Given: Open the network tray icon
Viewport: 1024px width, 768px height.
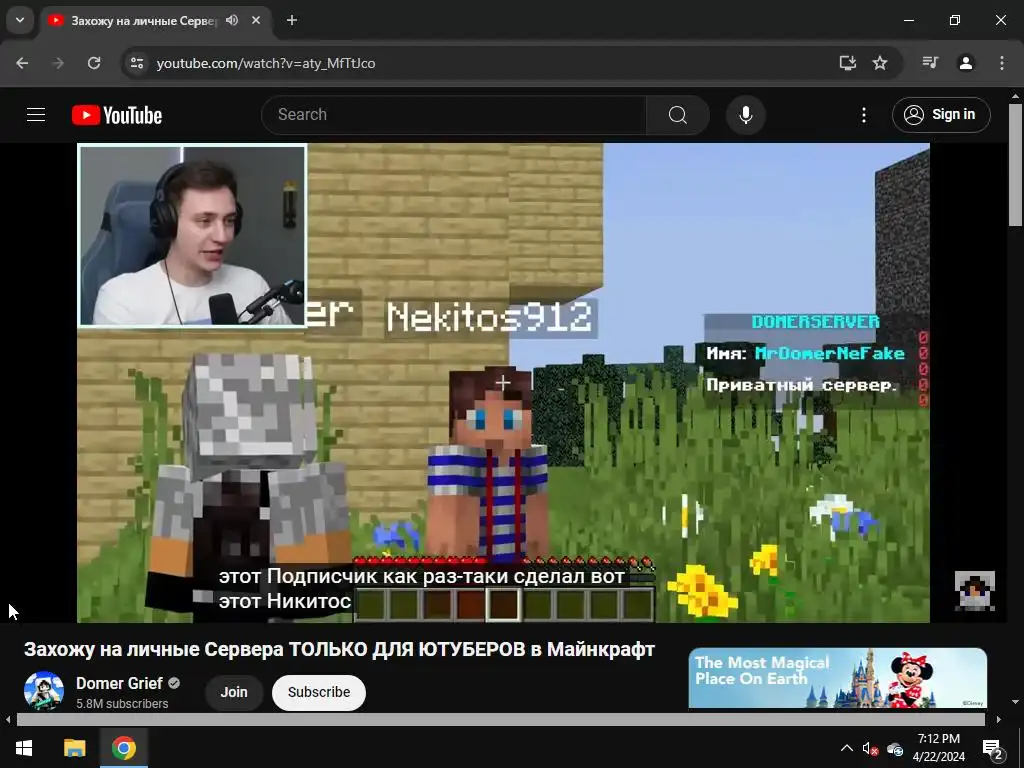Looking at the screenshot, I should [x=894, y=749].
